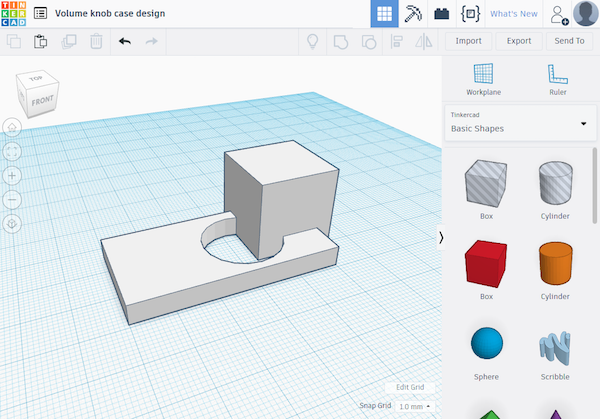The width and height of the screenshot is (600, 419).
Task: Undo the last action
Action: click(125, 41)
